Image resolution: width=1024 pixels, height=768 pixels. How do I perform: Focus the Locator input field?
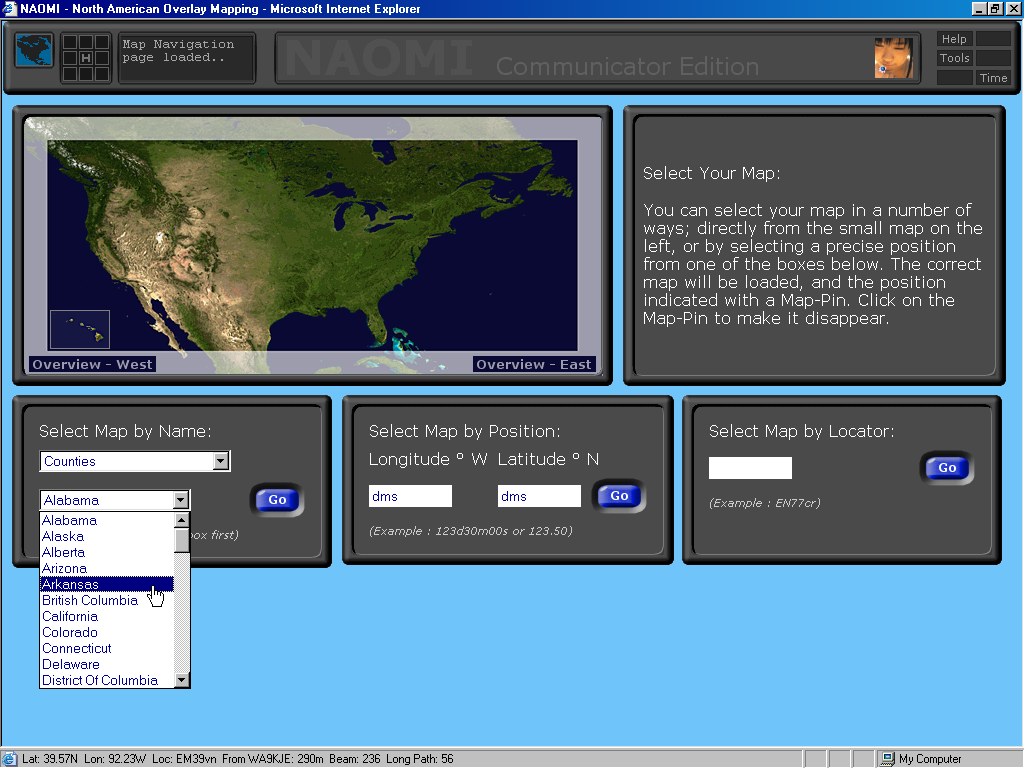point(750,468)
